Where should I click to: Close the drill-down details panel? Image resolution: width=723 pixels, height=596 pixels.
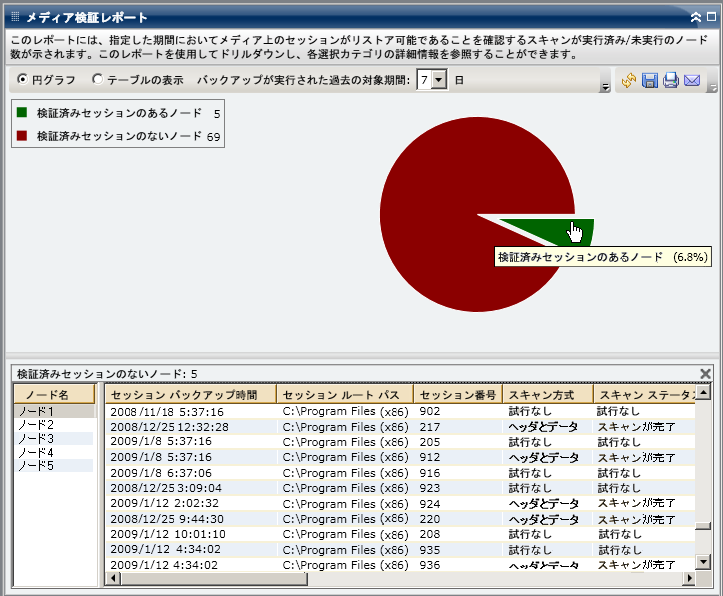click(x=705, y=373)
